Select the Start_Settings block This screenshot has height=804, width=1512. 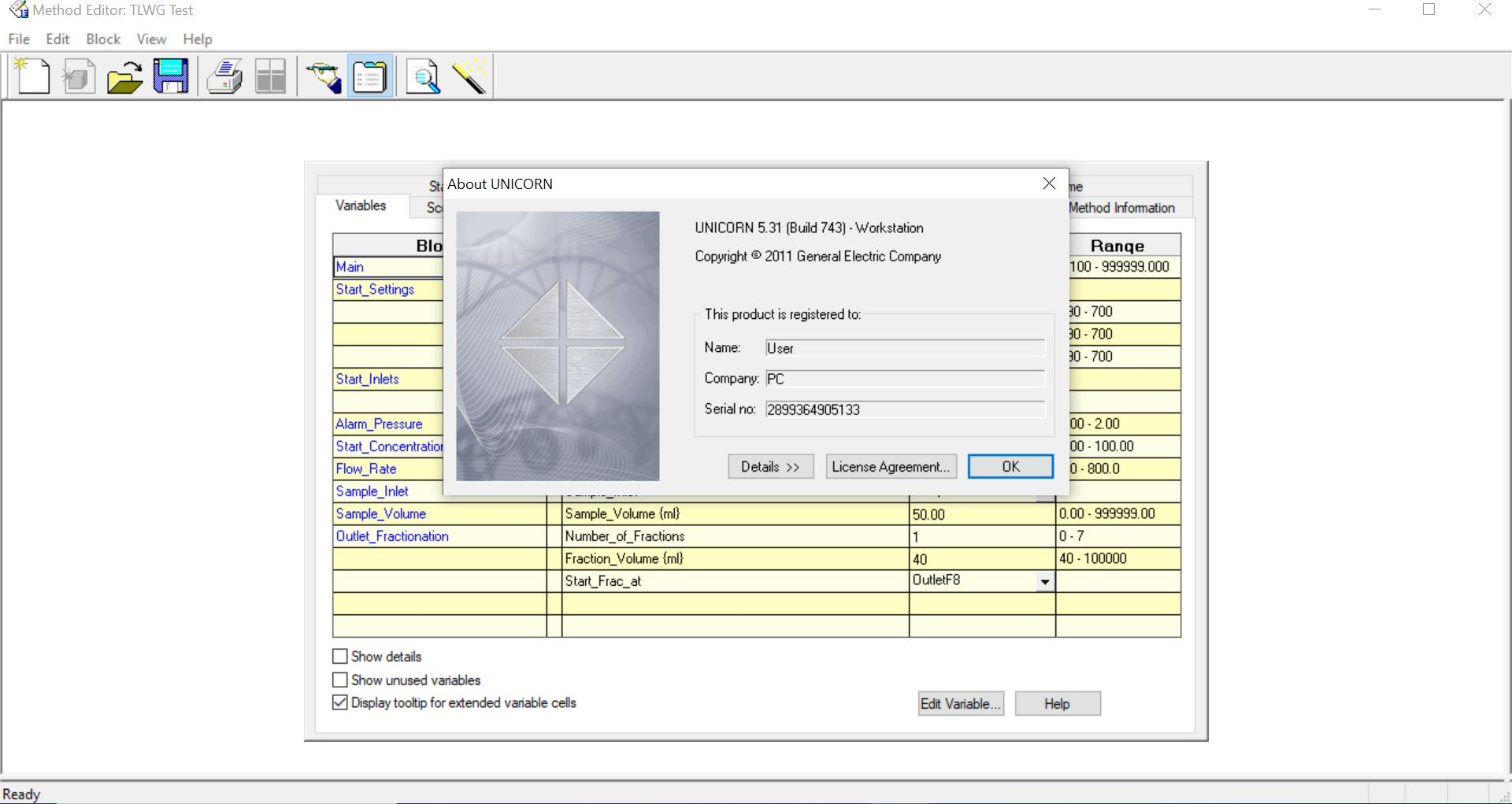(375, 289)
